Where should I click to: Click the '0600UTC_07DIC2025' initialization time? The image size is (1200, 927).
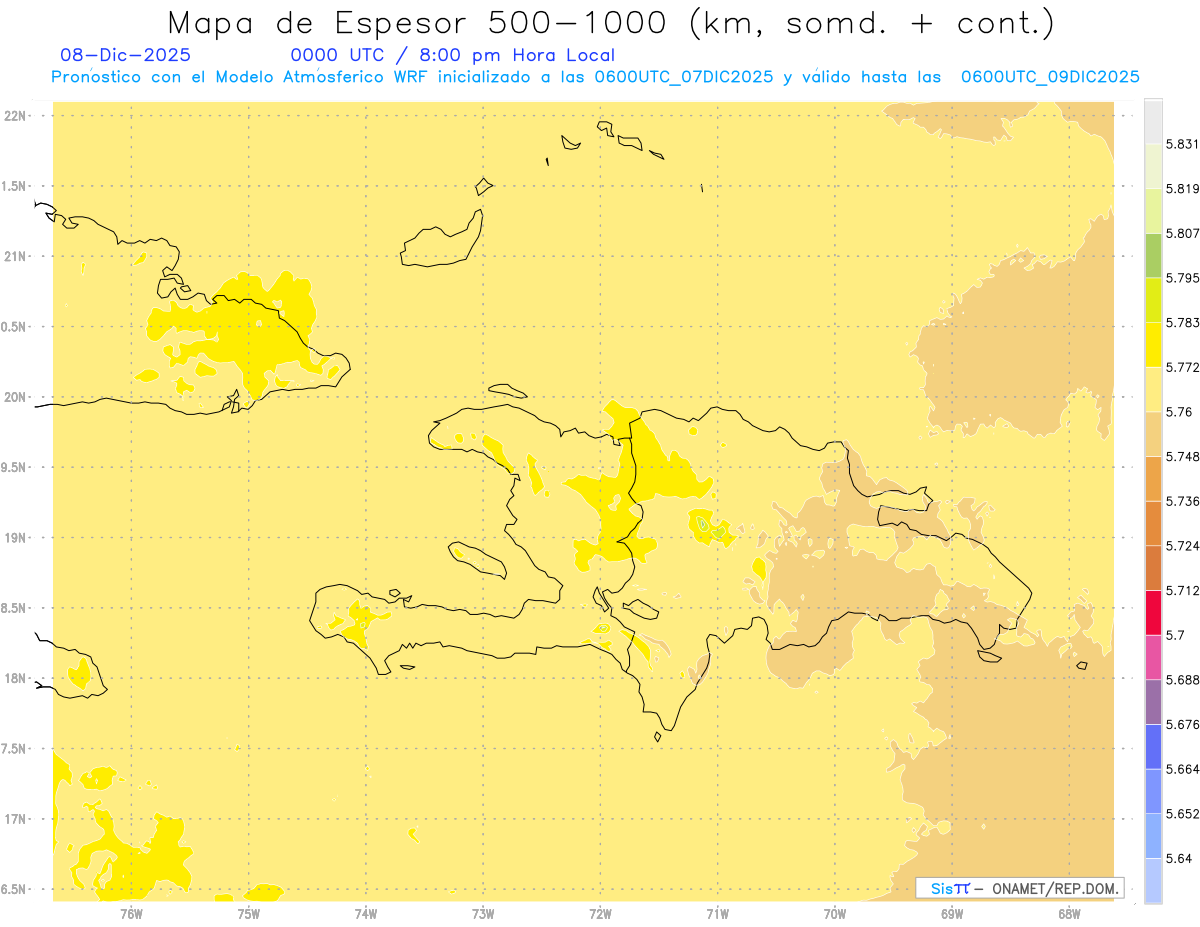(683, 77)
